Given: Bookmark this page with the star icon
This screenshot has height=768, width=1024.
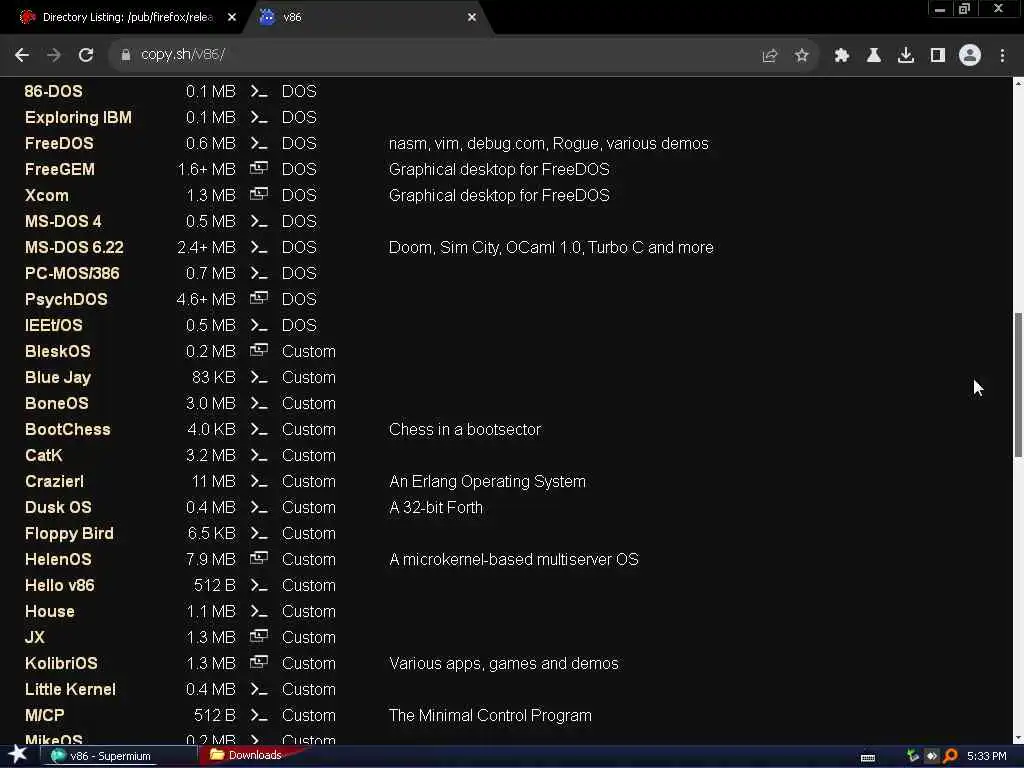Looking at the screenshot, I should pos(801,56).
